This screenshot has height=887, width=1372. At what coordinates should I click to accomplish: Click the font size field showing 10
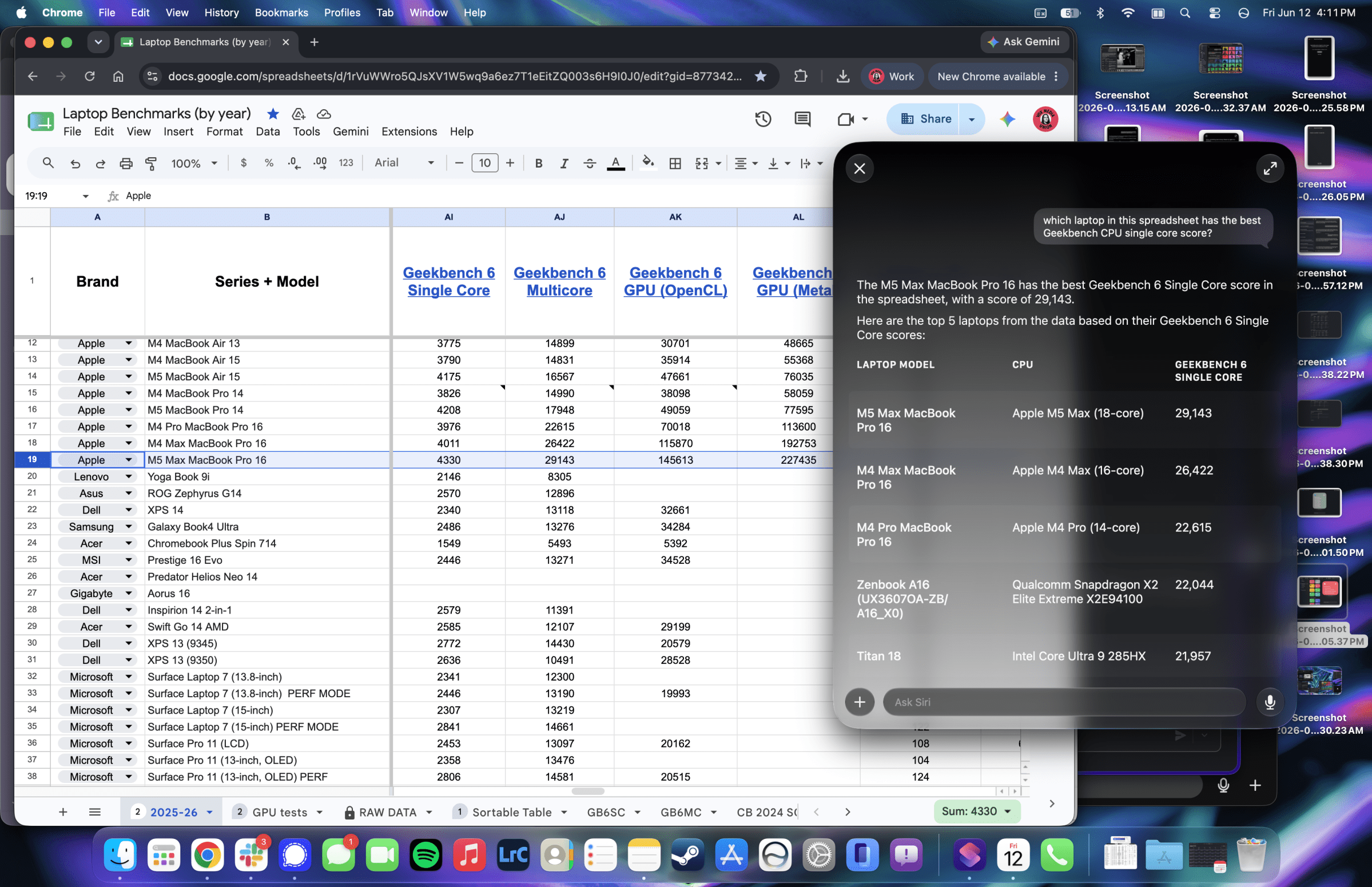(484, 163)
